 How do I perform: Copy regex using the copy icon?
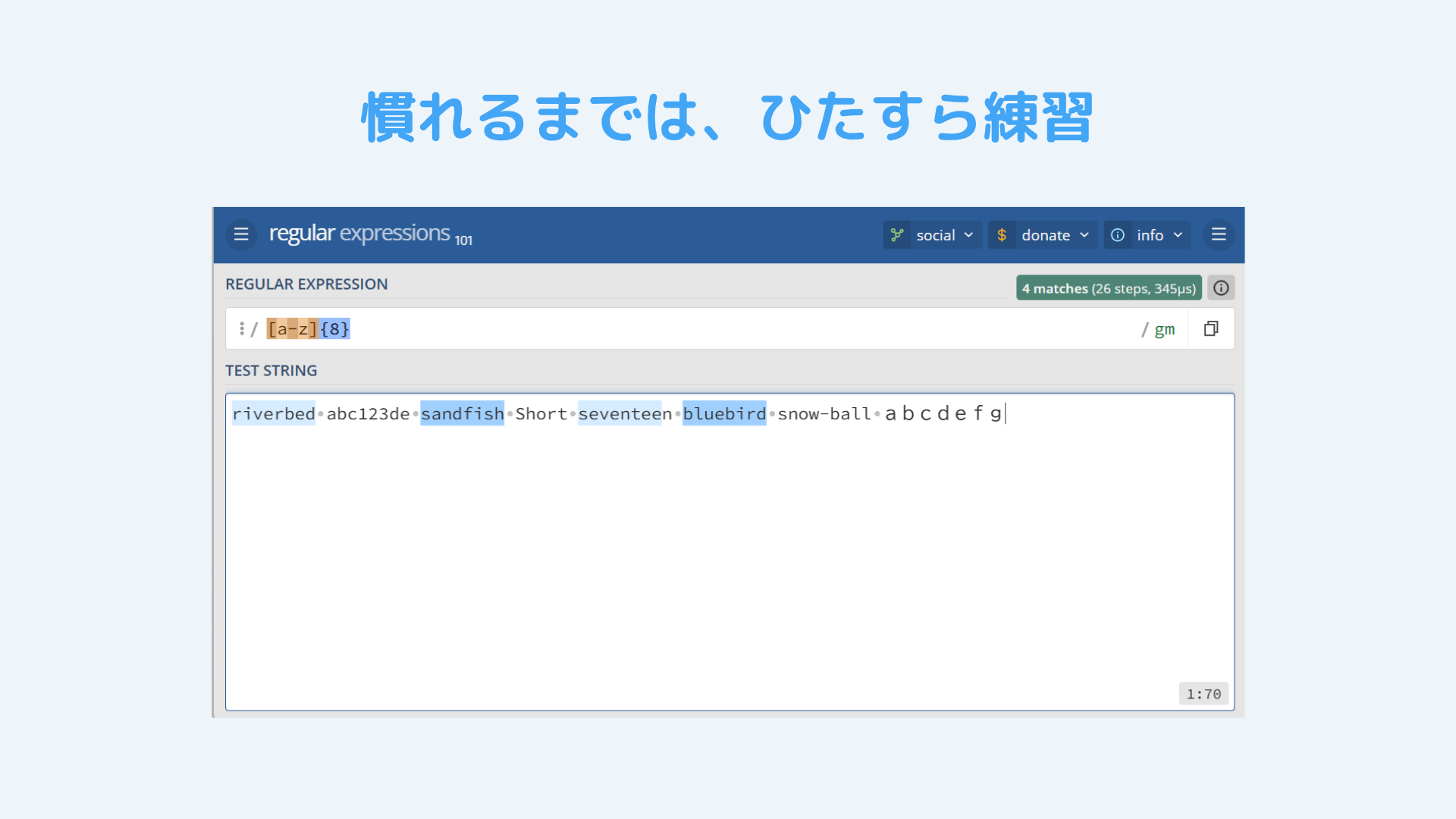click(1211, 328)
